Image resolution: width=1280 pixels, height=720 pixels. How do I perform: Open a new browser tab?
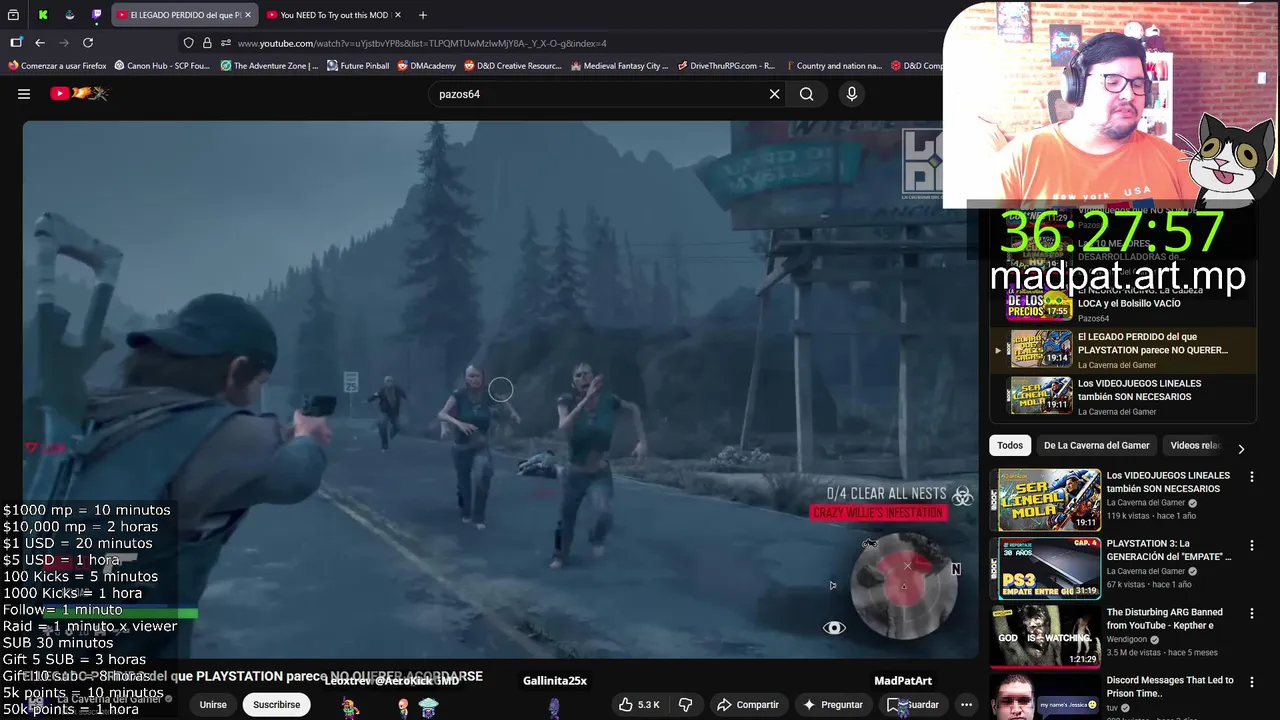coord(423,15)
